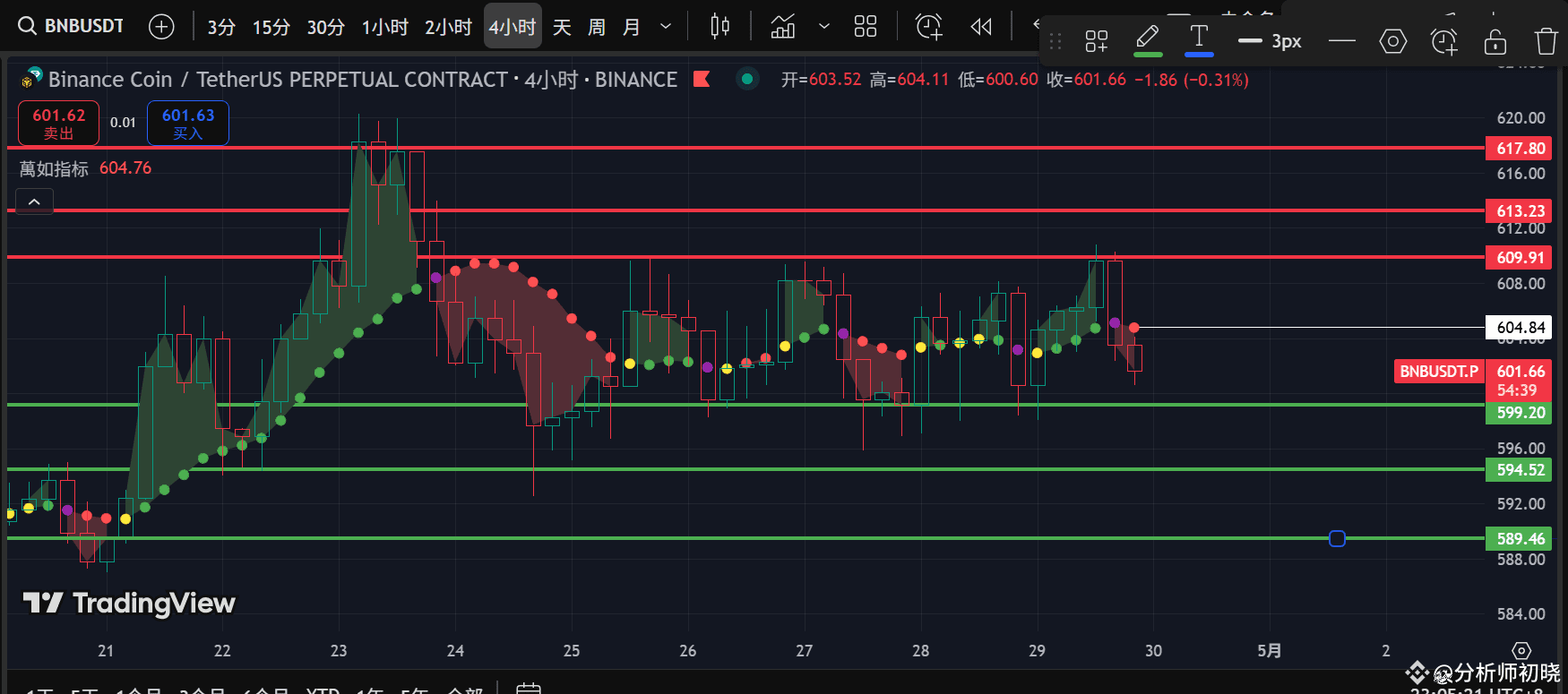1568x694 pixels.
Task: Click the 601.63 买入 buy button
Action: (188, 124)
